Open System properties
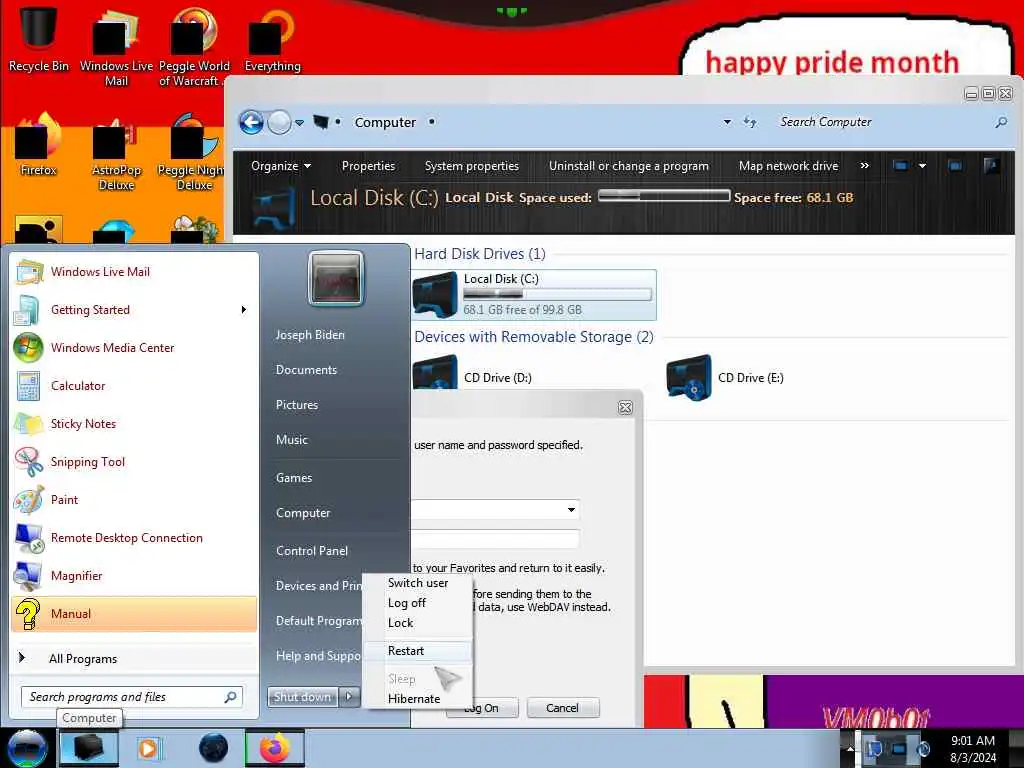Viewport: 1024px width, 768px height. (x=472, y=166)
